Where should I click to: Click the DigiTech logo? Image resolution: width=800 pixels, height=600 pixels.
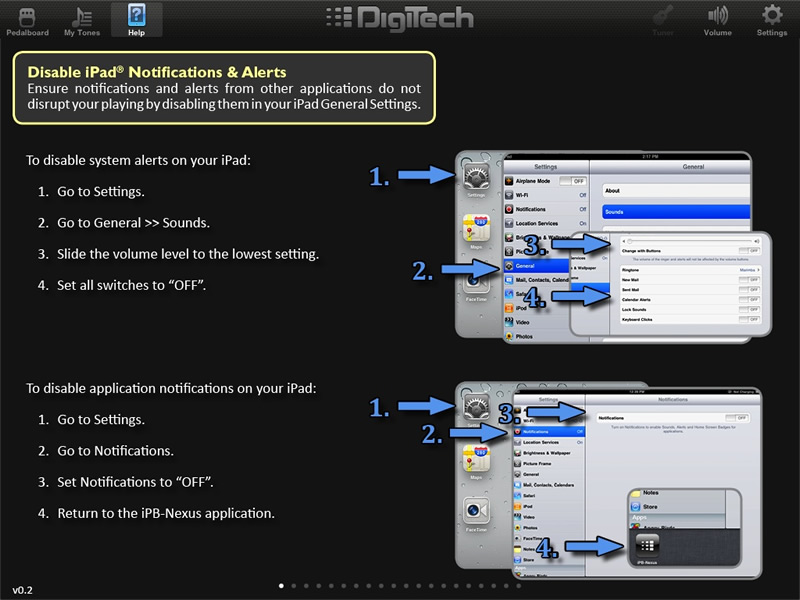tap(400, 18)
